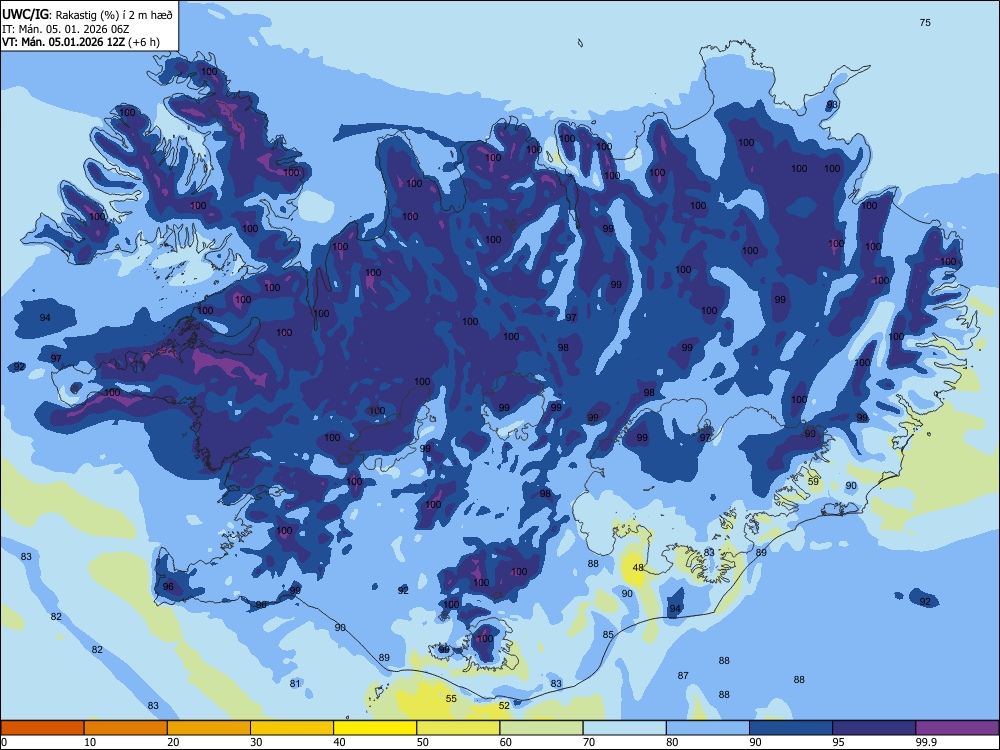1000x750 pixels.
Task: Click the legend tick label '99.9'
Action: click(x=926, y=742)
